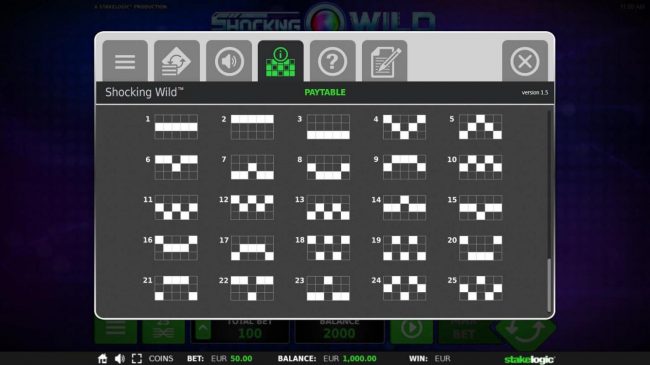The image size is (650, 365).
Task: Select payline 20 diagram
Action: tap(480, 248)
